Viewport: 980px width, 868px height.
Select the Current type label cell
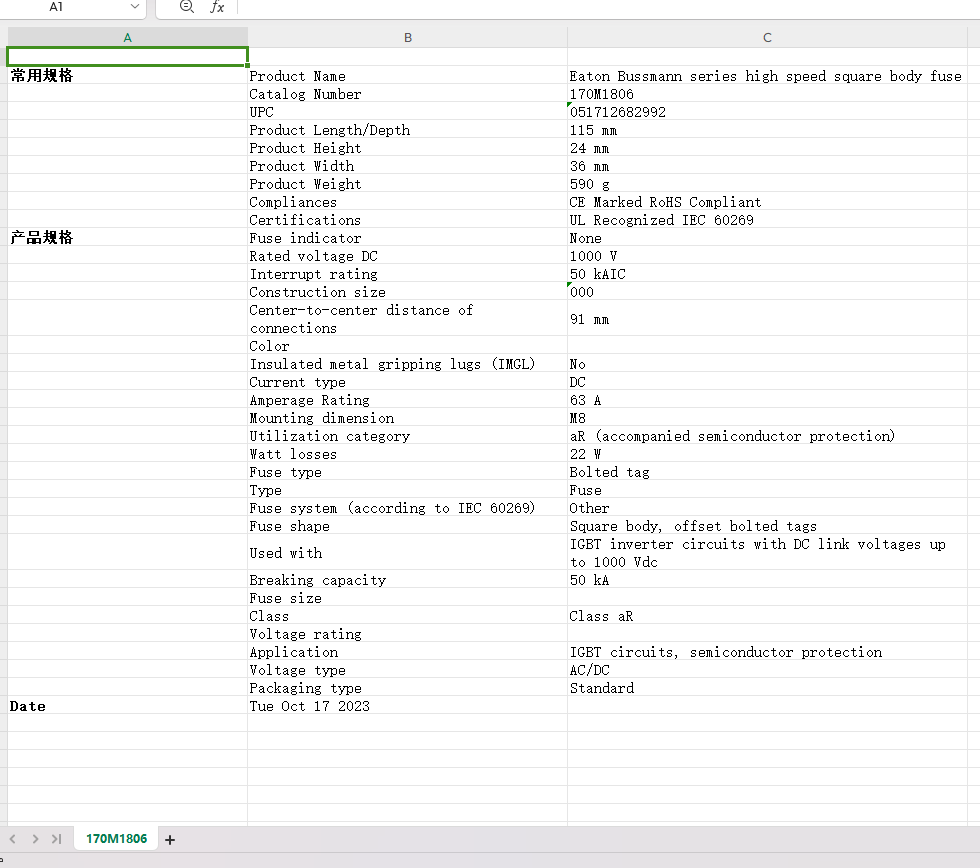(x=408, y=382)
